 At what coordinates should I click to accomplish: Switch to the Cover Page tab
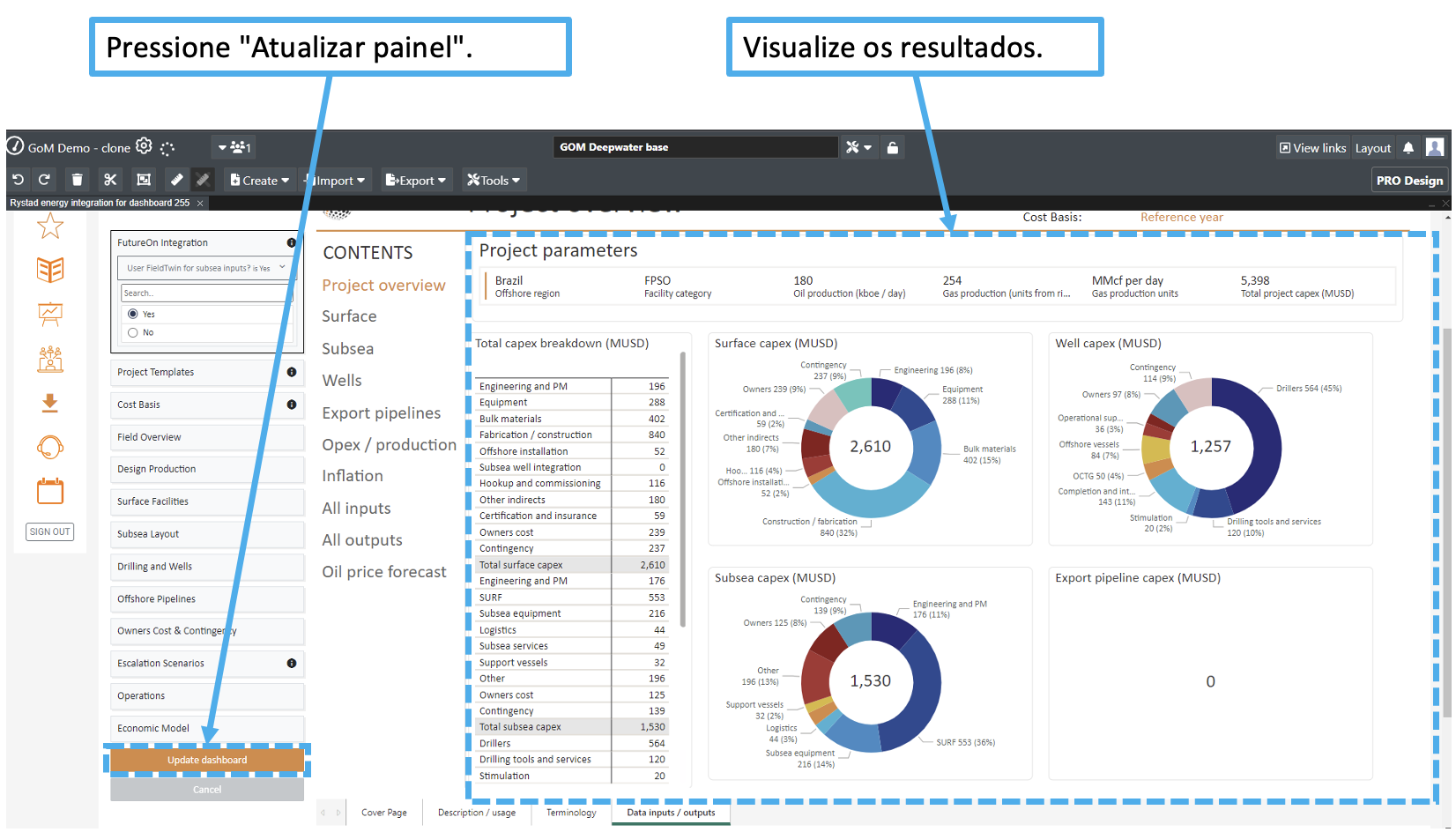pyautogui.click(x=384, y=813)
